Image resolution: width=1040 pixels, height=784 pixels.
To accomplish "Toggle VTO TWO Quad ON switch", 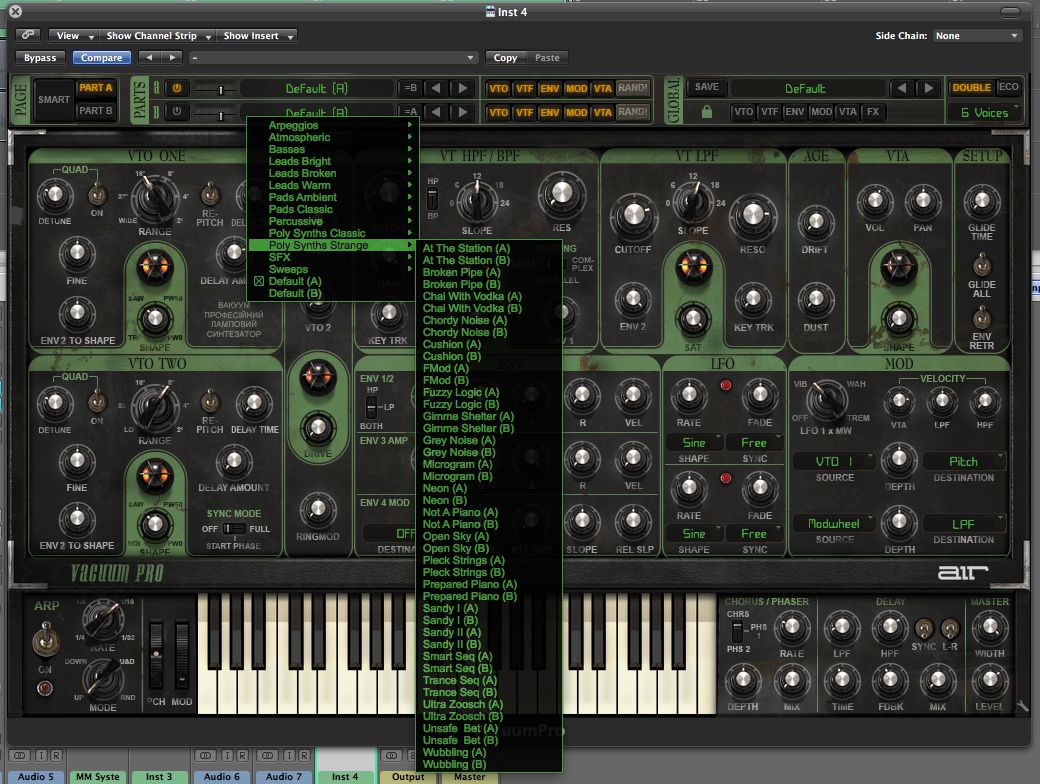I will point(98,401).
